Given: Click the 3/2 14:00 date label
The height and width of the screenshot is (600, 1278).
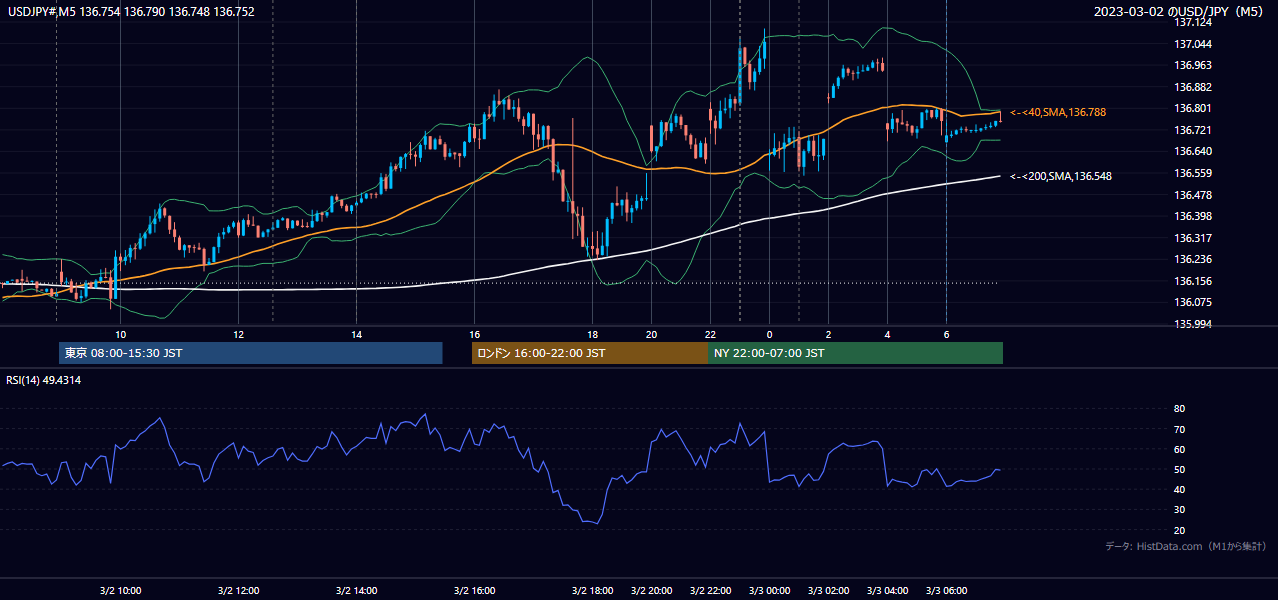Looking at the screenshot, I should point(356,590).
